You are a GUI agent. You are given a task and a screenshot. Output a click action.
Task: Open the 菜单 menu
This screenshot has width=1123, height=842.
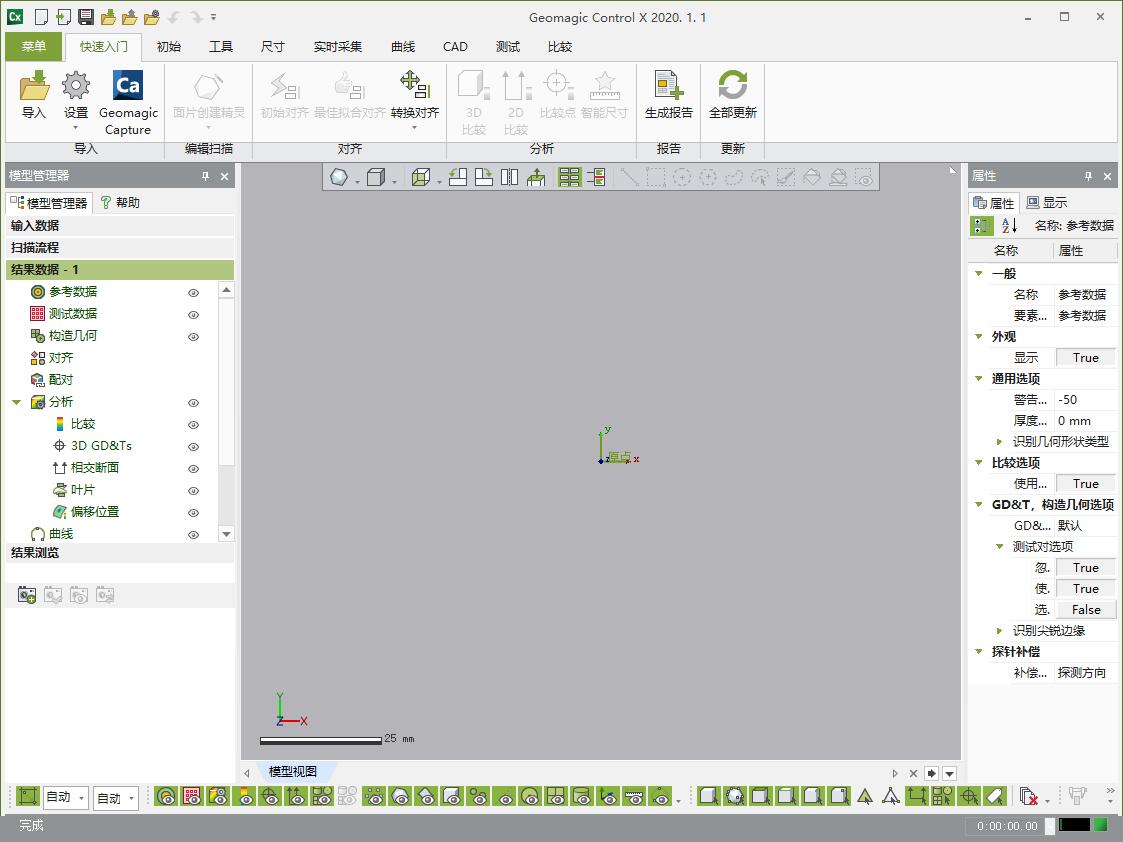point(33,47)
